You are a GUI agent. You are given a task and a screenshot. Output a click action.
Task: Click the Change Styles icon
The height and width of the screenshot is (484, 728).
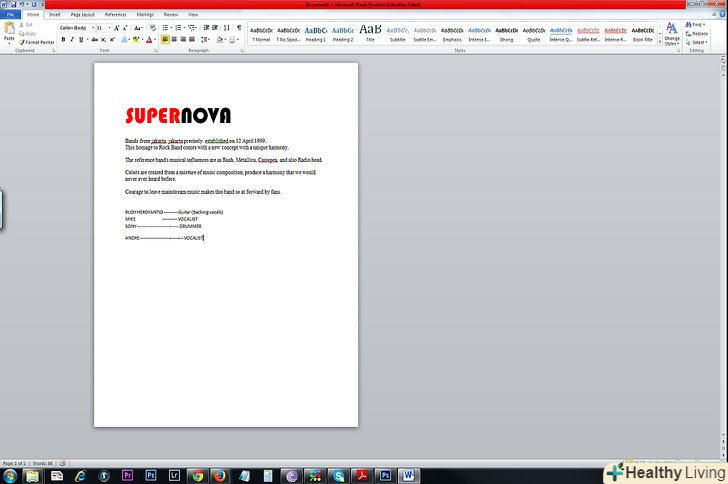[x=671, y=33]
